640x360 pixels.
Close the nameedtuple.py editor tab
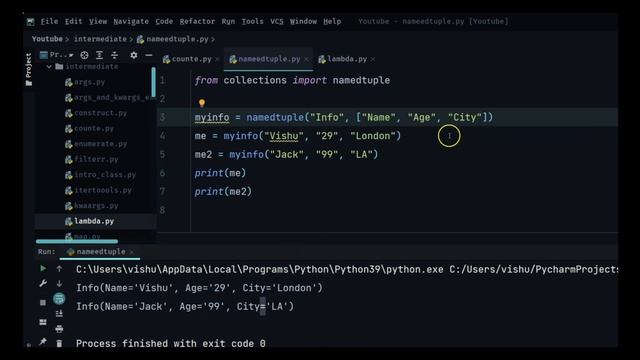(306, 59)
